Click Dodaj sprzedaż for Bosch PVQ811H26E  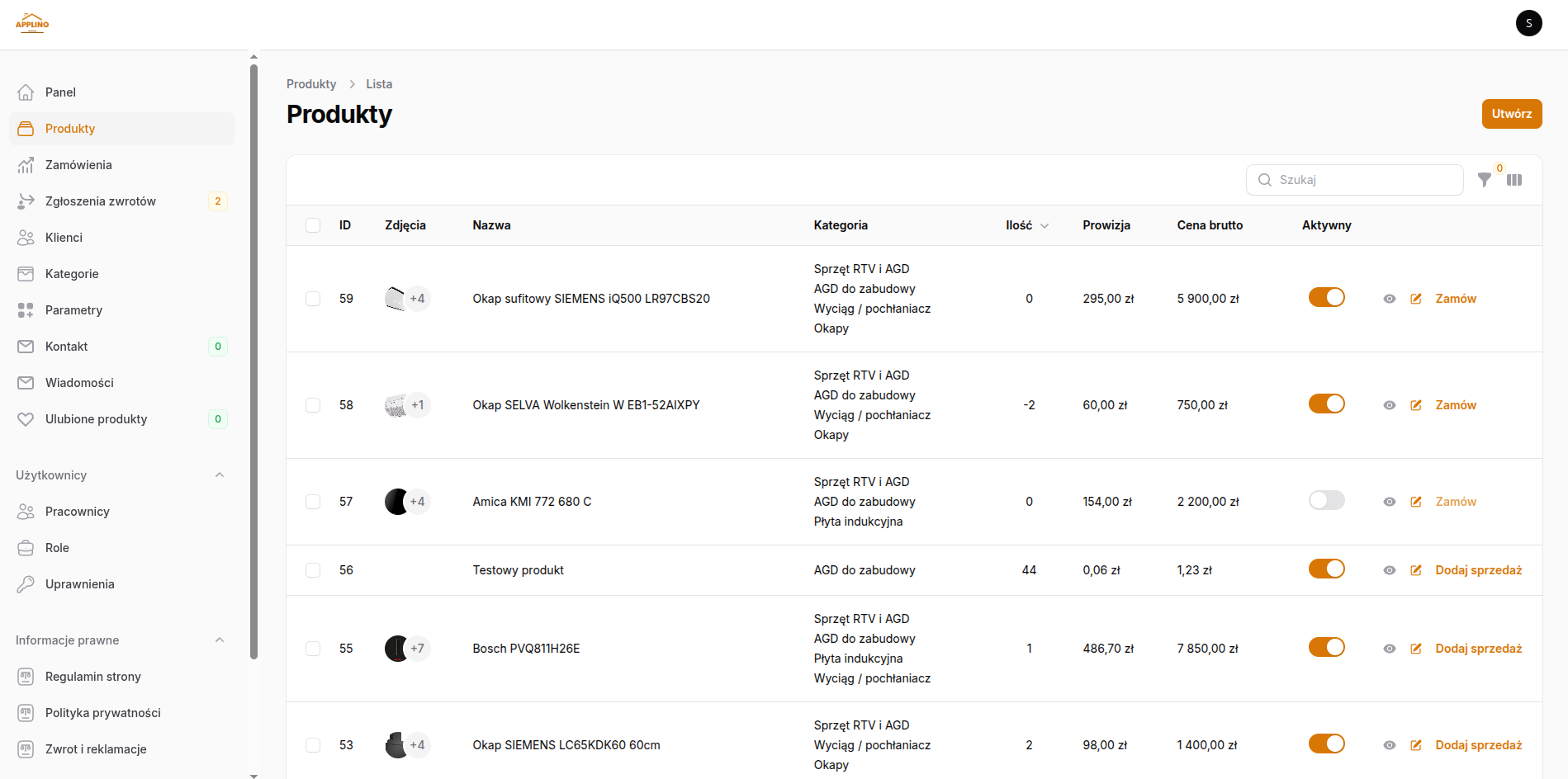1478,649
